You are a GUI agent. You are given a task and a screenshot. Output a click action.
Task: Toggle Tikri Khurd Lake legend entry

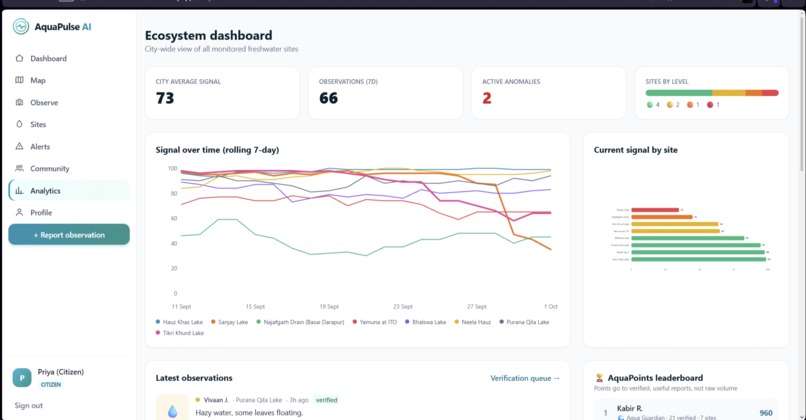(x=180, y=333)
